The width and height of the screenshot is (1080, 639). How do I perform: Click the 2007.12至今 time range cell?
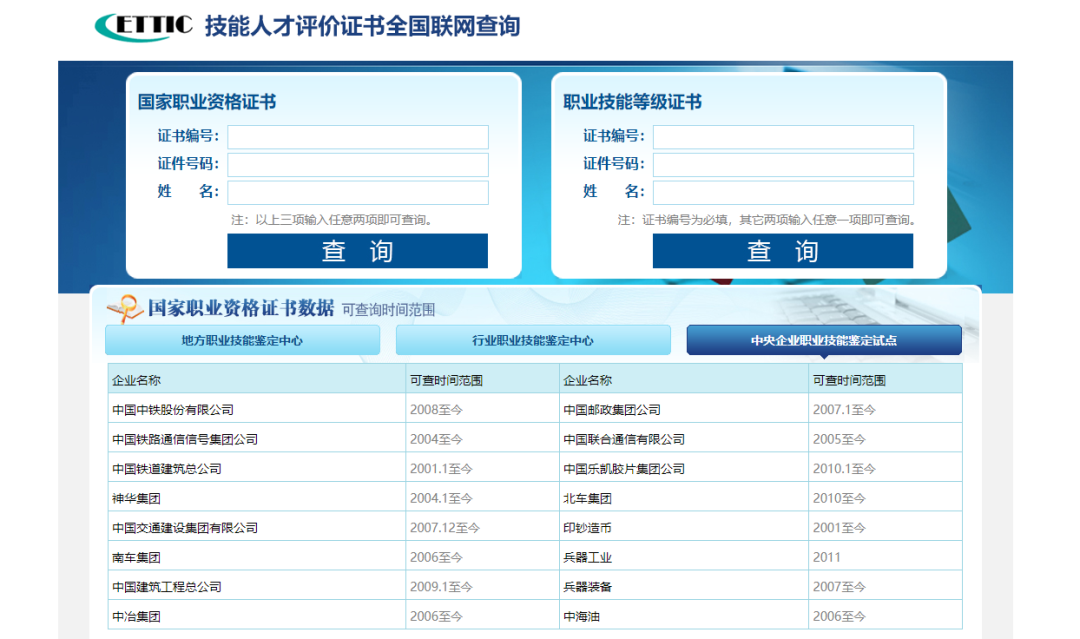tap(482, 528)
